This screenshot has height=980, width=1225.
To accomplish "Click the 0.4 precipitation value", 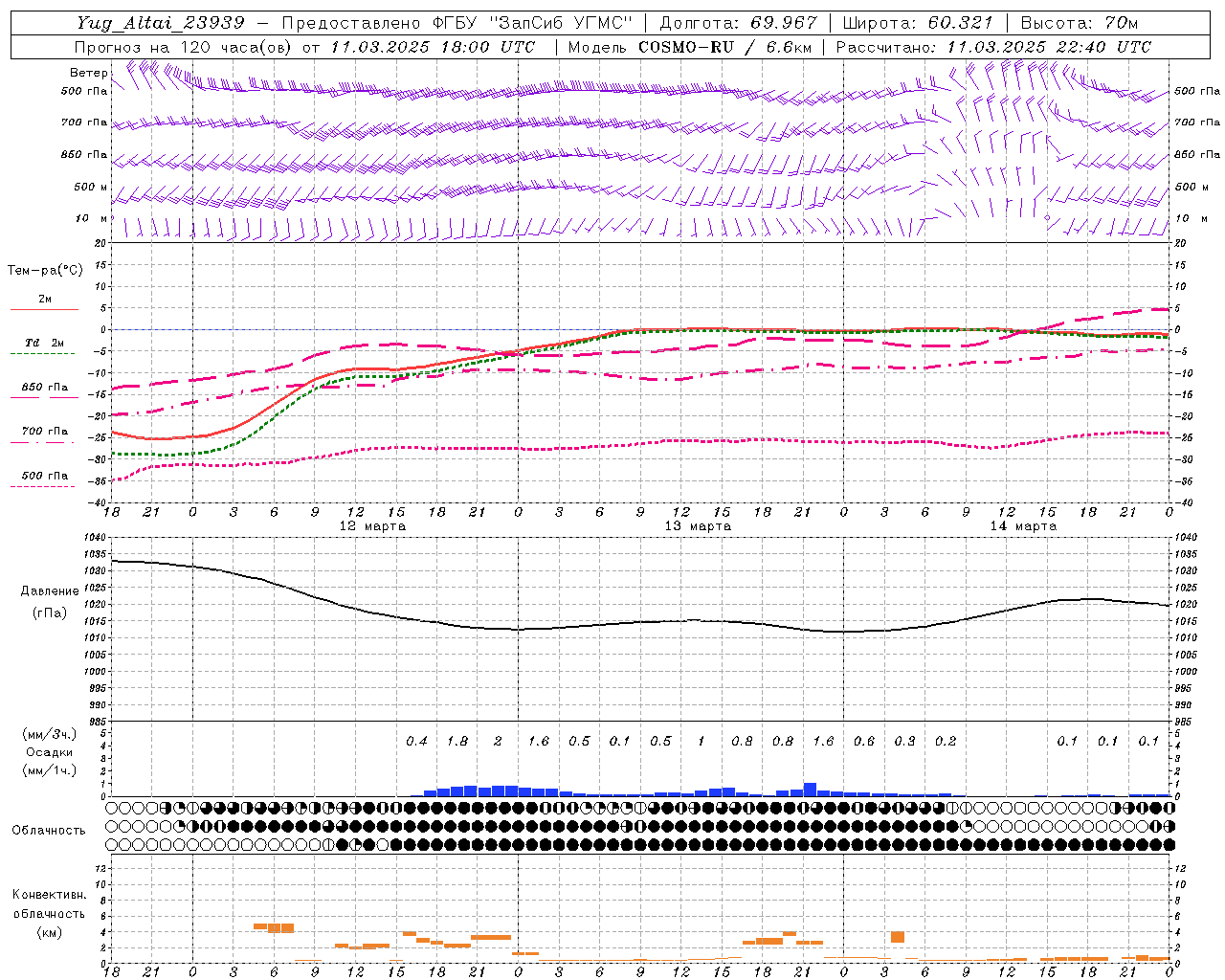I will tap(416, 742).
